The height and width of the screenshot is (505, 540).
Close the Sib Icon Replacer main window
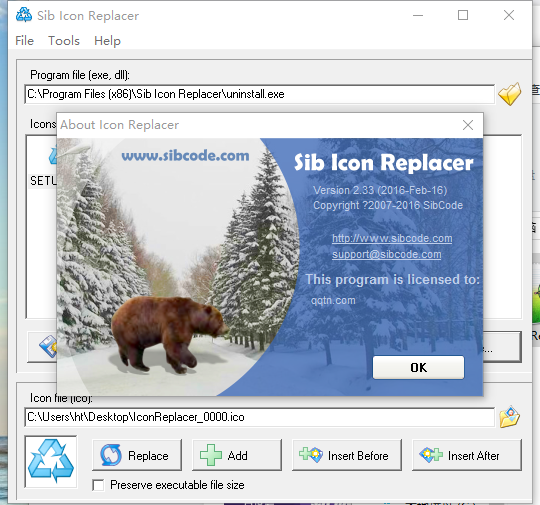coord(509,15)
